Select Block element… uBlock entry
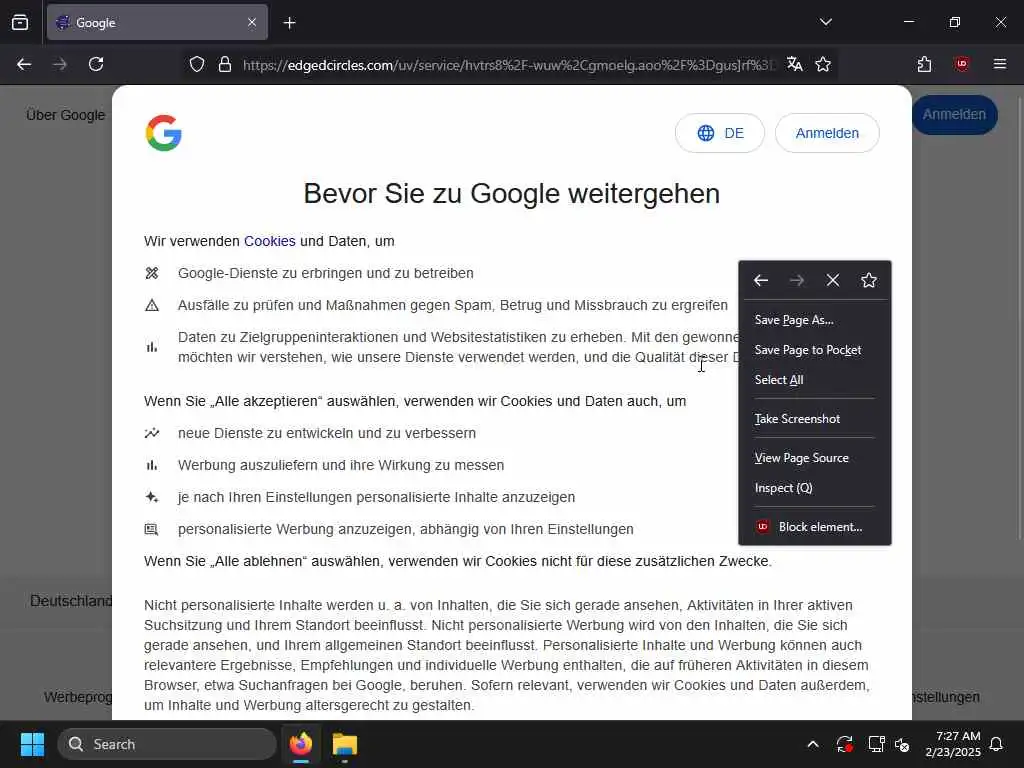Image resolution: width=1024 pixels, height=768 pixels. 815,527
